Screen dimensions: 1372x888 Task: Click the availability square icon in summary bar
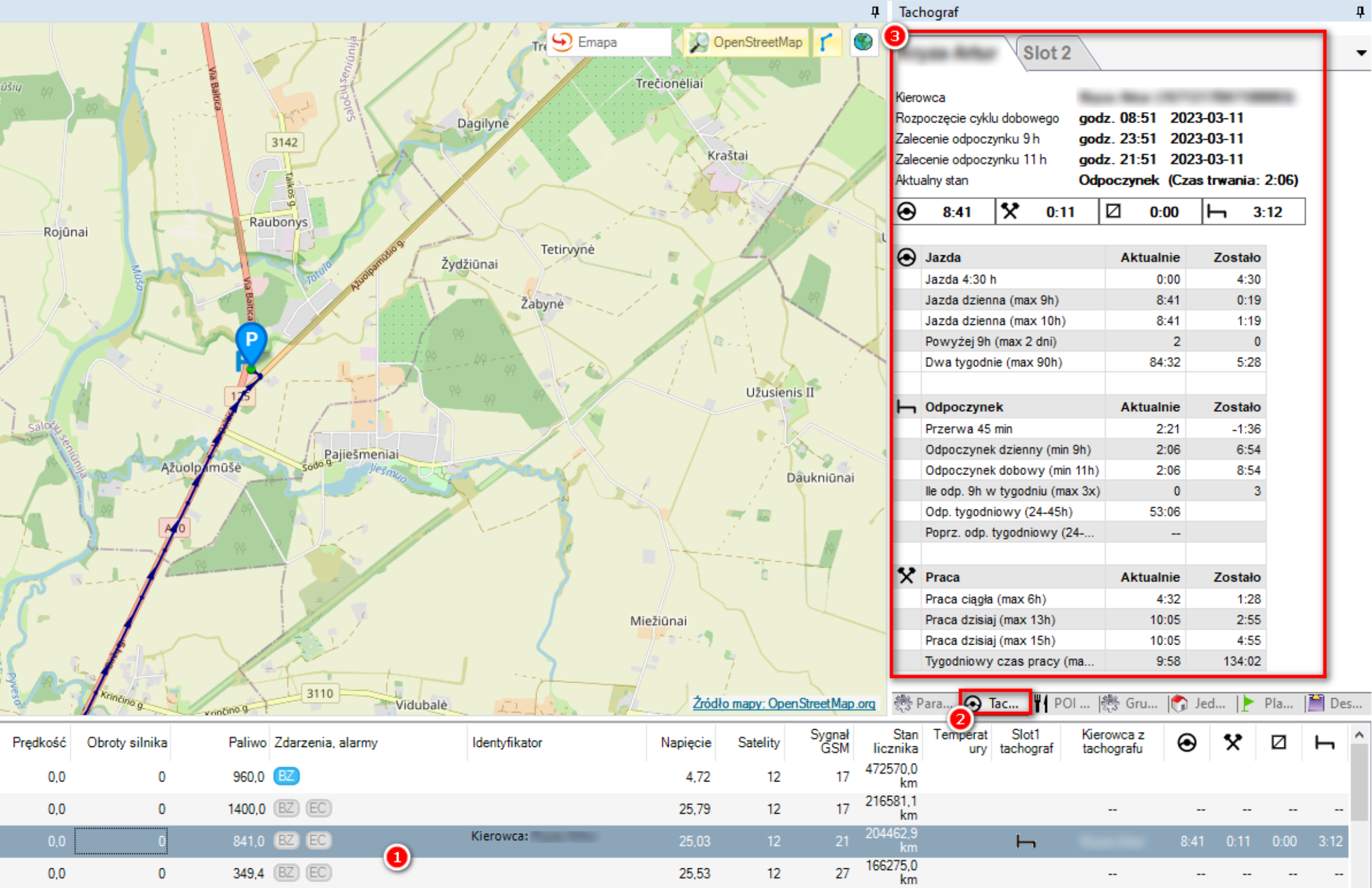point(1113,212)
